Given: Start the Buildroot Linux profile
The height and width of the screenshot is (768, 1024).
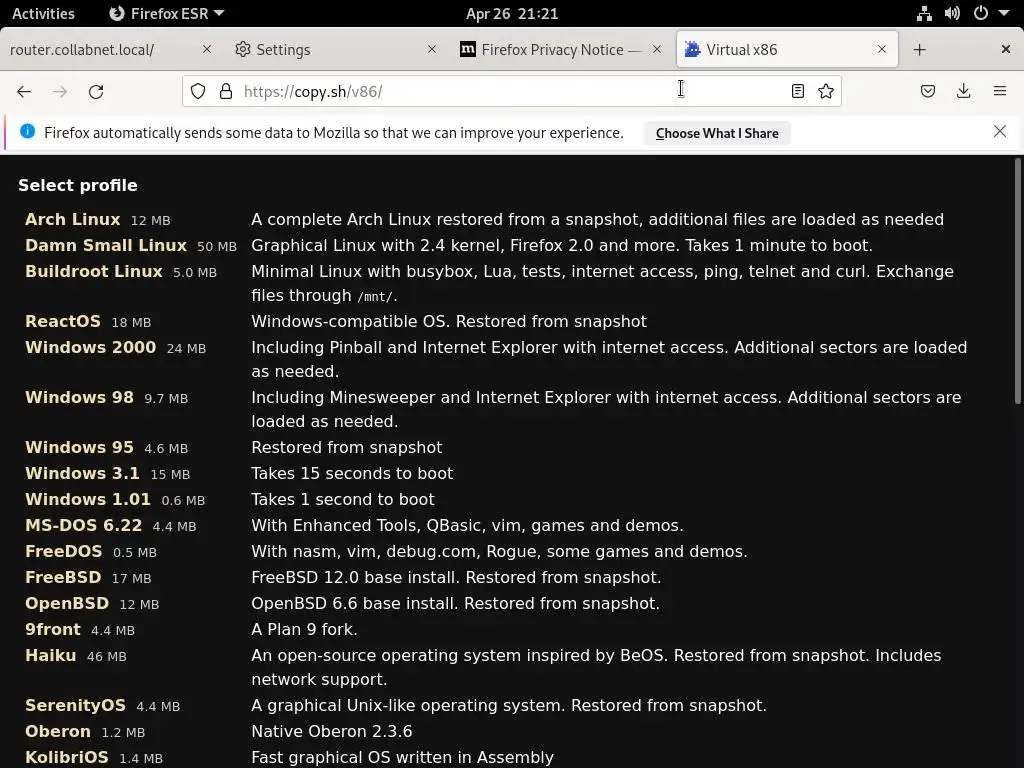Looking at the screenshot, I should [x=93, y=272].
